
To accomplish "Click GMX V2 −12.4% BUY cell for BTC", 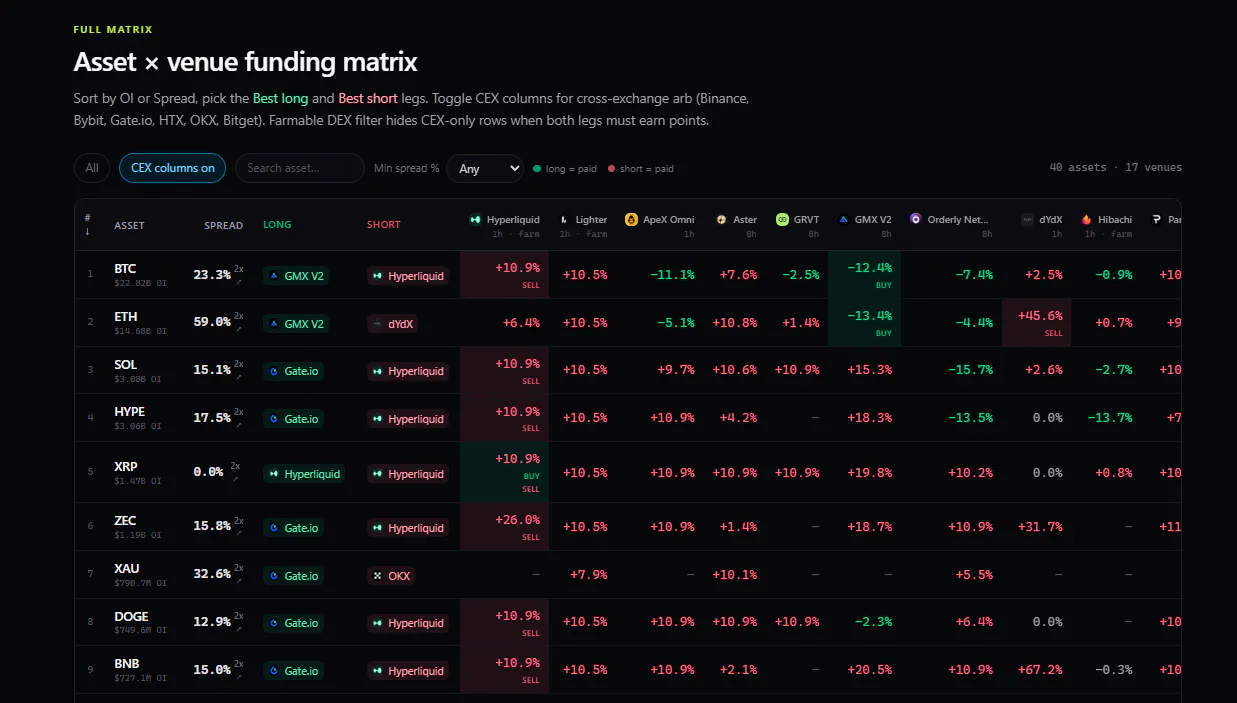I will (864, 275).
